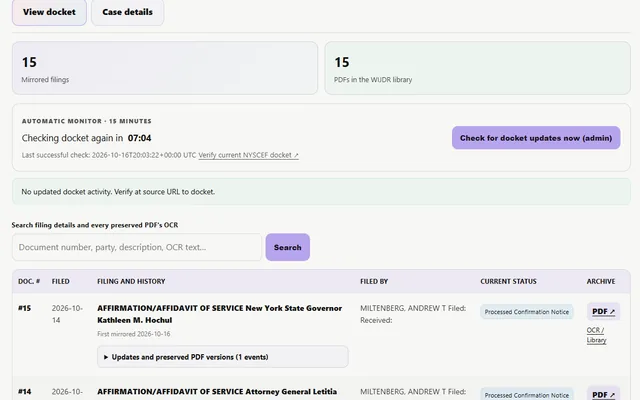Click the CURRENT STATUS column header
This screenshot has height=400, width=640.
pyautogui.click(x=508, y=281)
